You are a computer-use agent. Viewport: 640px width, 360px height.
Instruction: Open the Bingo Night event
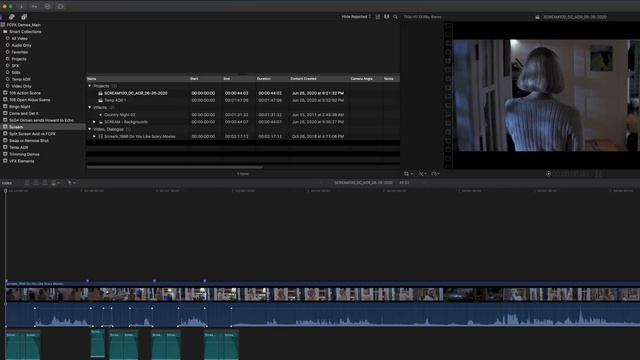20,107
